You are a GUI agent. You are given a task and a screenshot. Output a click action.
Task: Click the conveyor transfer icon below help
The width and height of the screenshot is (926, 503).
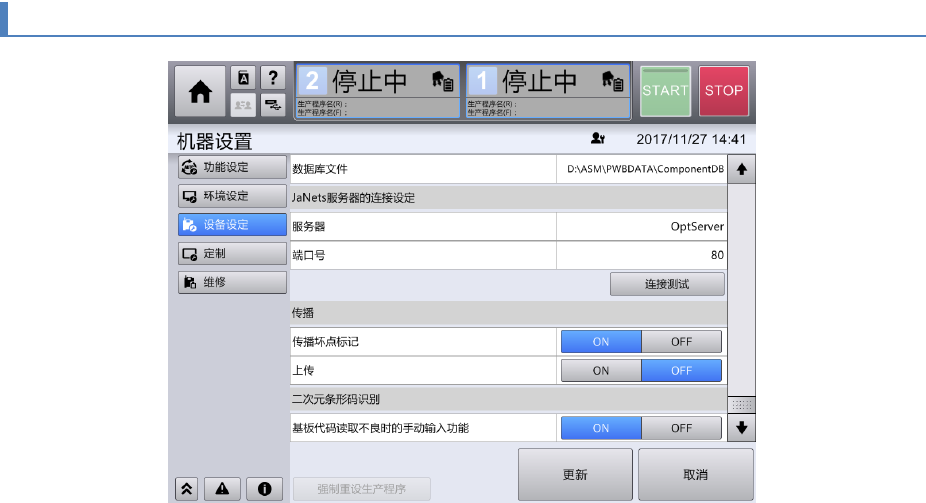pos(273,104)
